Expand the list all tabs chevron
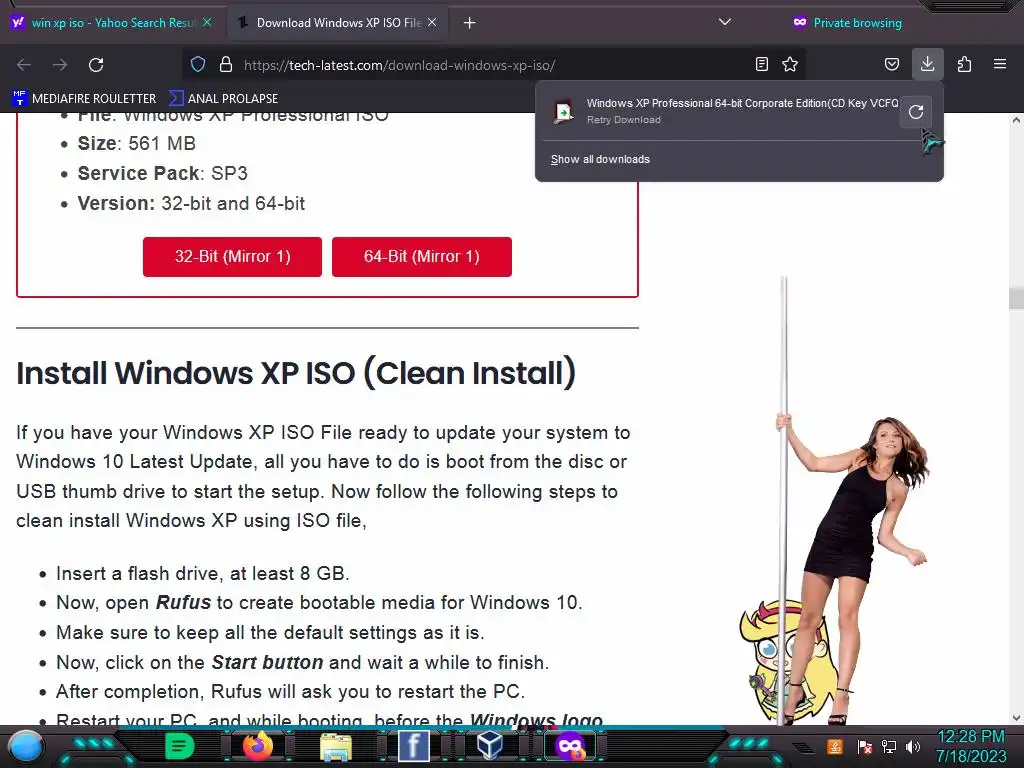 pos(724,22)
